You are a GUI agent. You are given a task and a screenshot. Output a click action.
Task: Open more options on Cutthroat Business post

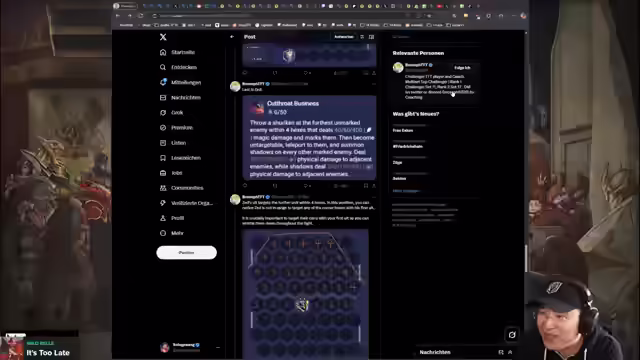click(x=373, y=84)
